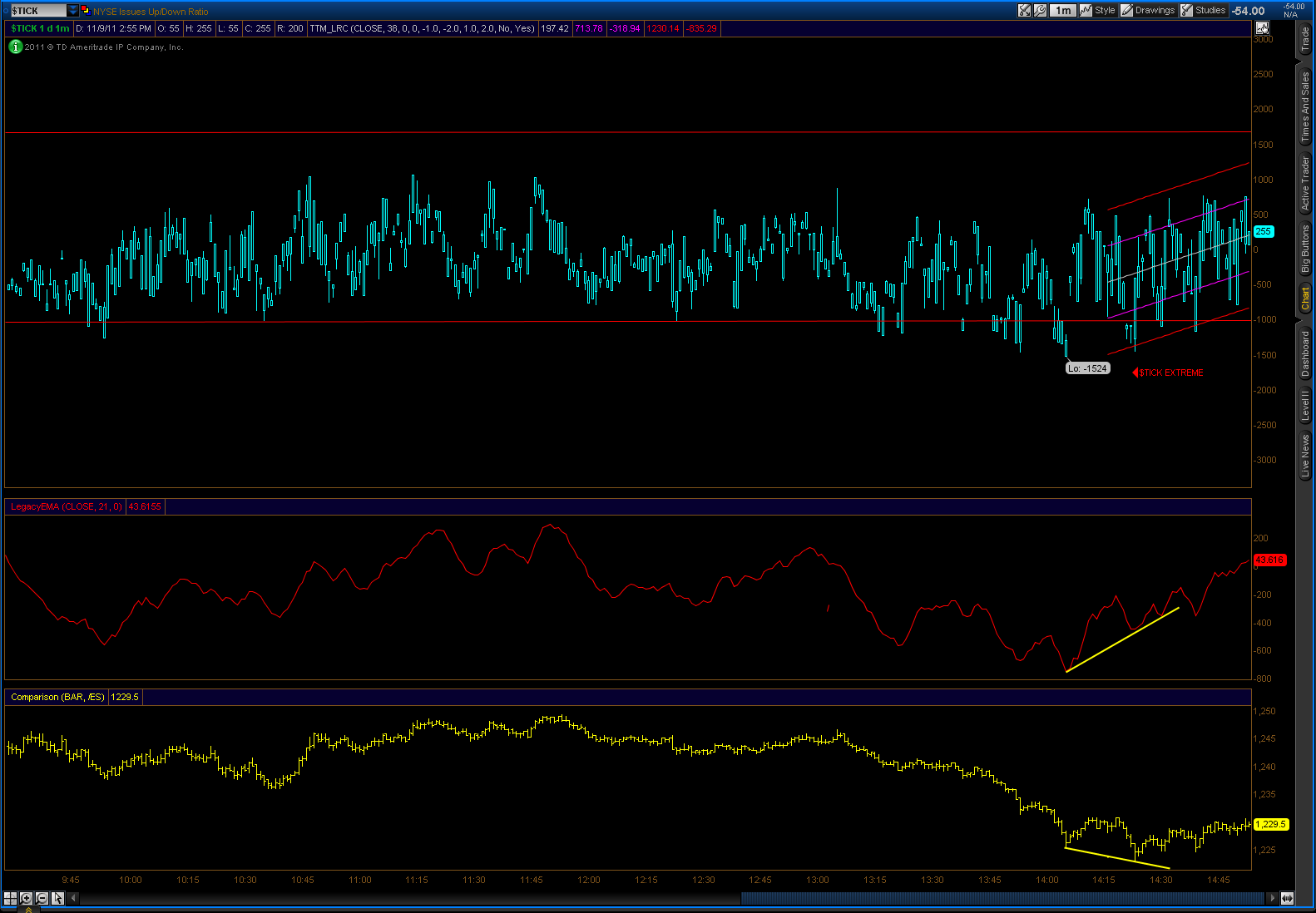Viewport: 1316px width, 913px height.
Task: Click the scrollbar right arrow
Action: (x=1271, y=898)
